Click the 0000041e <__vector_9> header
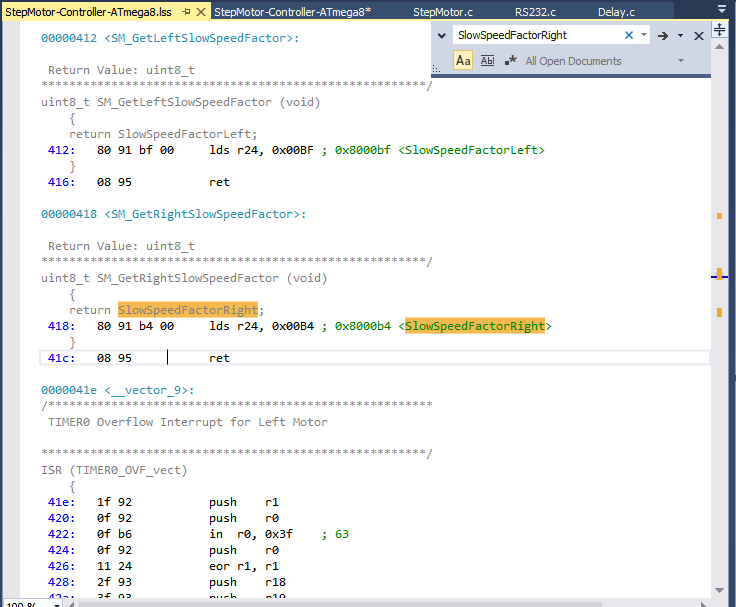This screenshot has width=736, height=607. coord(117,390)
